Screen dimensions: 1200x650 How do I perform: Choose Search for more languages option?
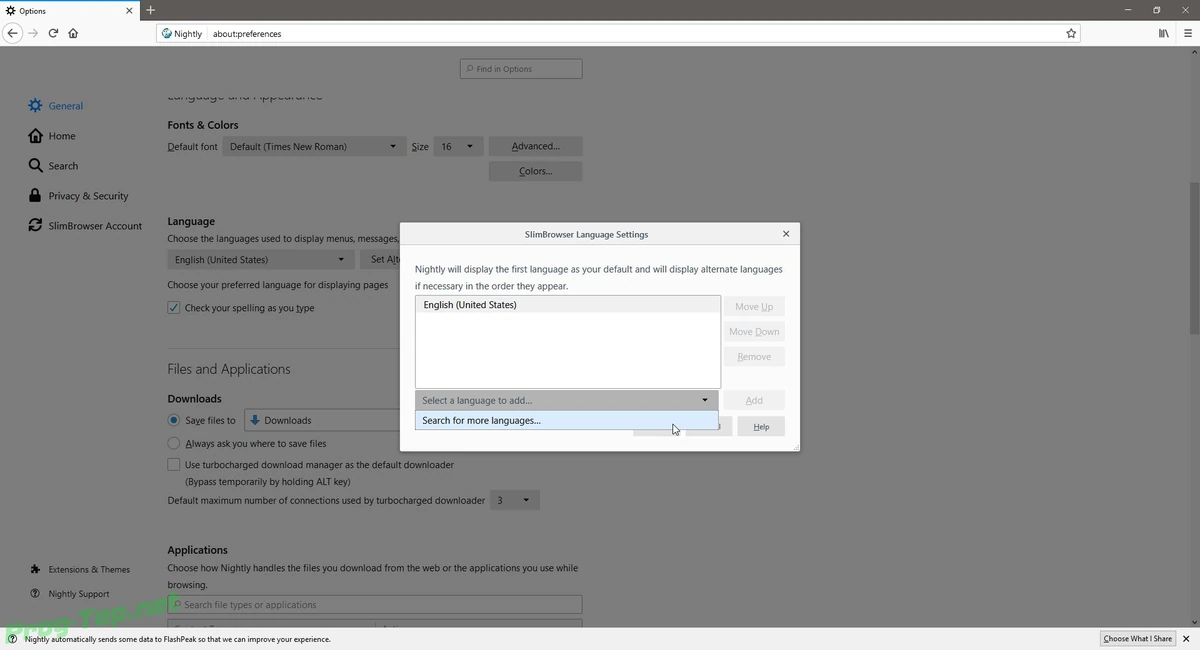pos(566,421)
